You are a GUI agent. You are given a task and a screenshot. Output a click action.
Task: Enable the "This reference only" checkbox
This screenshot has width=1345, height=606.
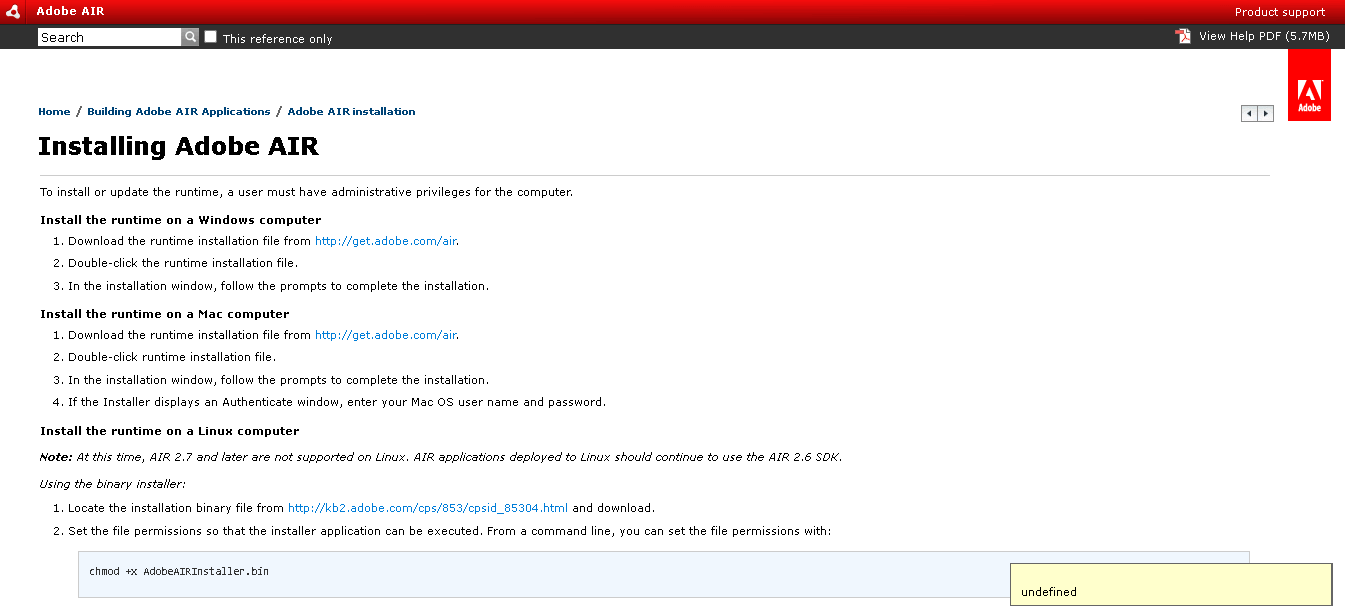pos(210,37)
